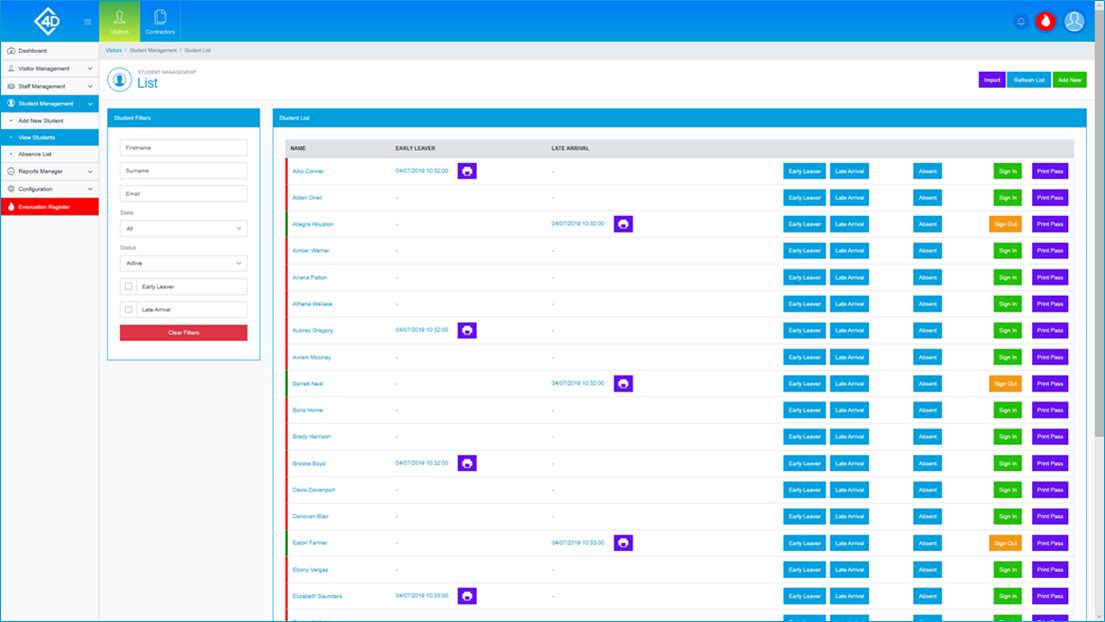Click the Clear Filters button
1105x622 pixels.
pos(183,332)
